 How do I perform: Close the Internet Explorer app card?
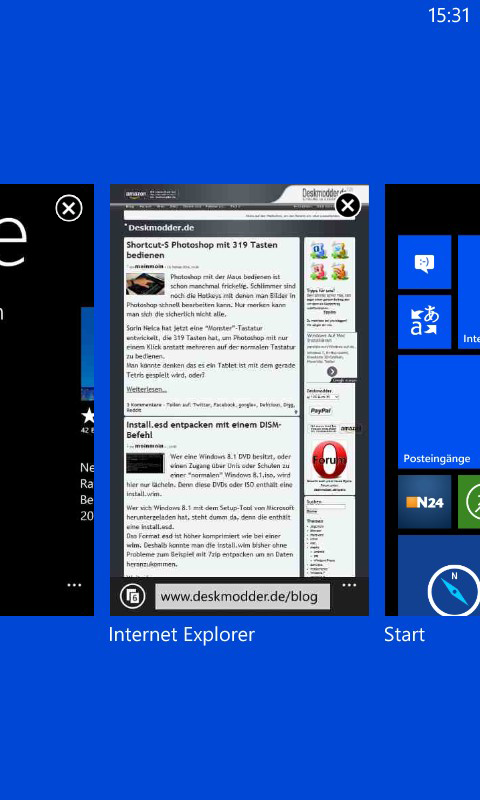click(348, 205)
